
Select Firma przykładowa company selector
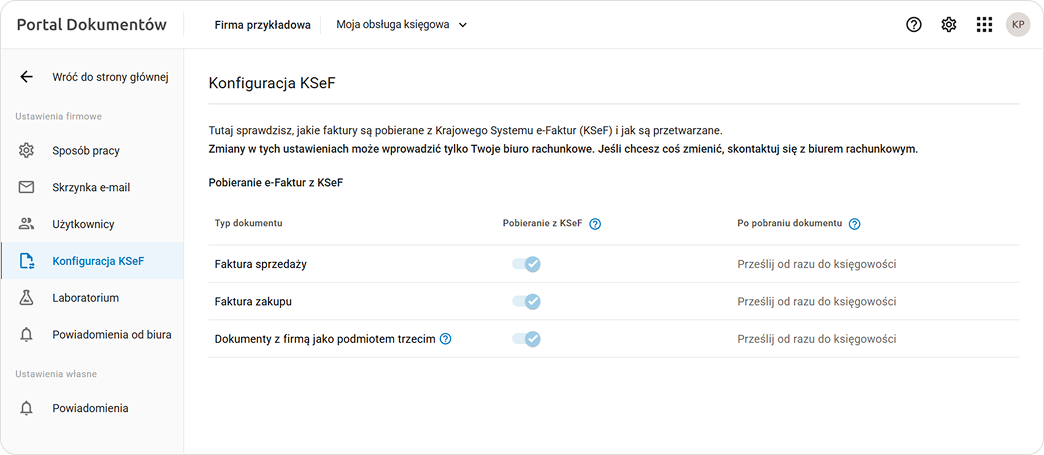[262, 25]
